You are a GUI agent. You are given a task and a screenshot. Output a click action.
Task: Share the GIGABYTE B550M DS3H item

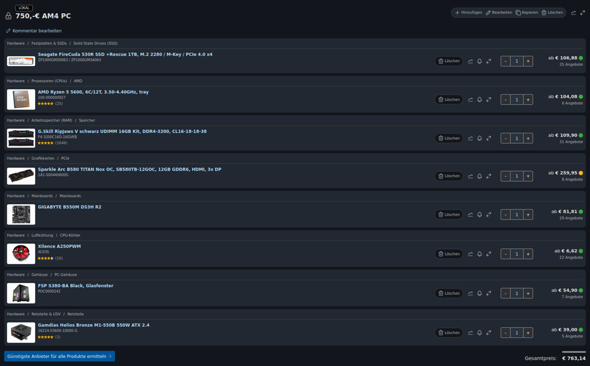[470, 215]
